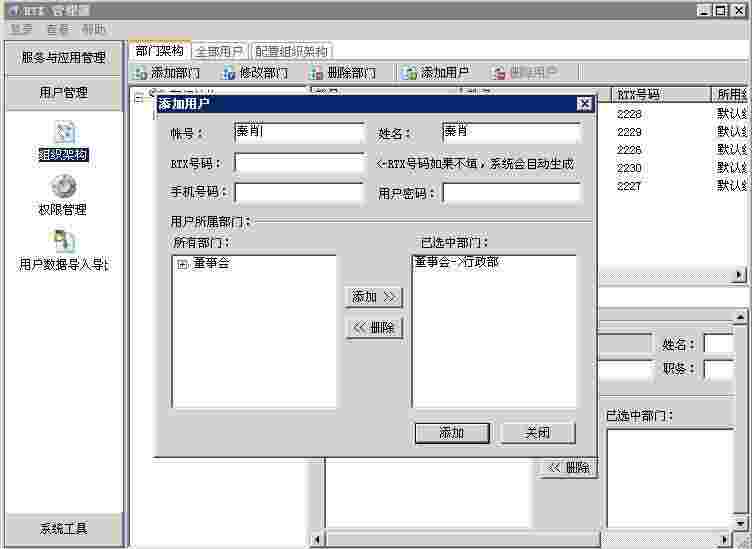Click the 添加部门 toolbar button
The height and width of the screenshot is (549, 752).
pos(167,73)
